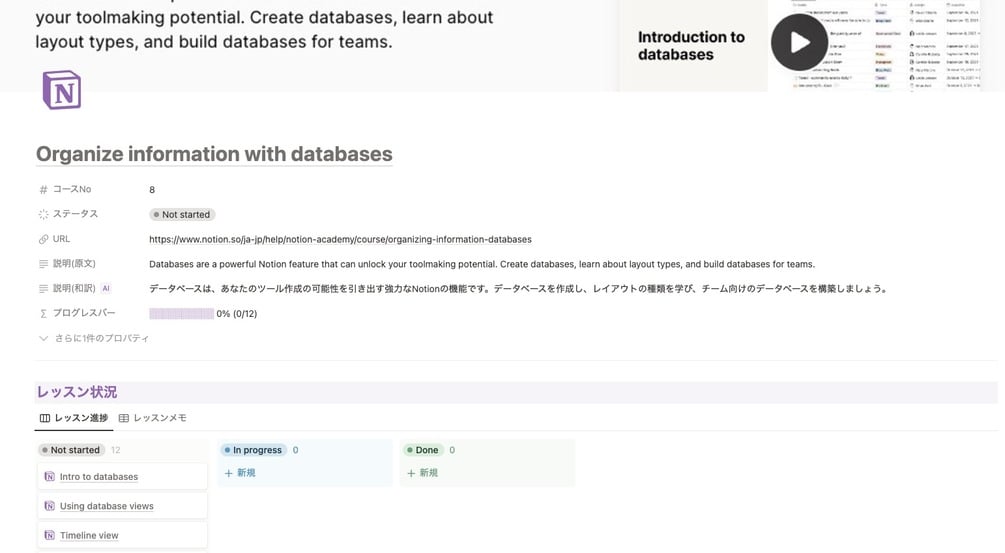
Task: Click the AI badge next to 説明(和訳)
Action: tap(106, 289)
